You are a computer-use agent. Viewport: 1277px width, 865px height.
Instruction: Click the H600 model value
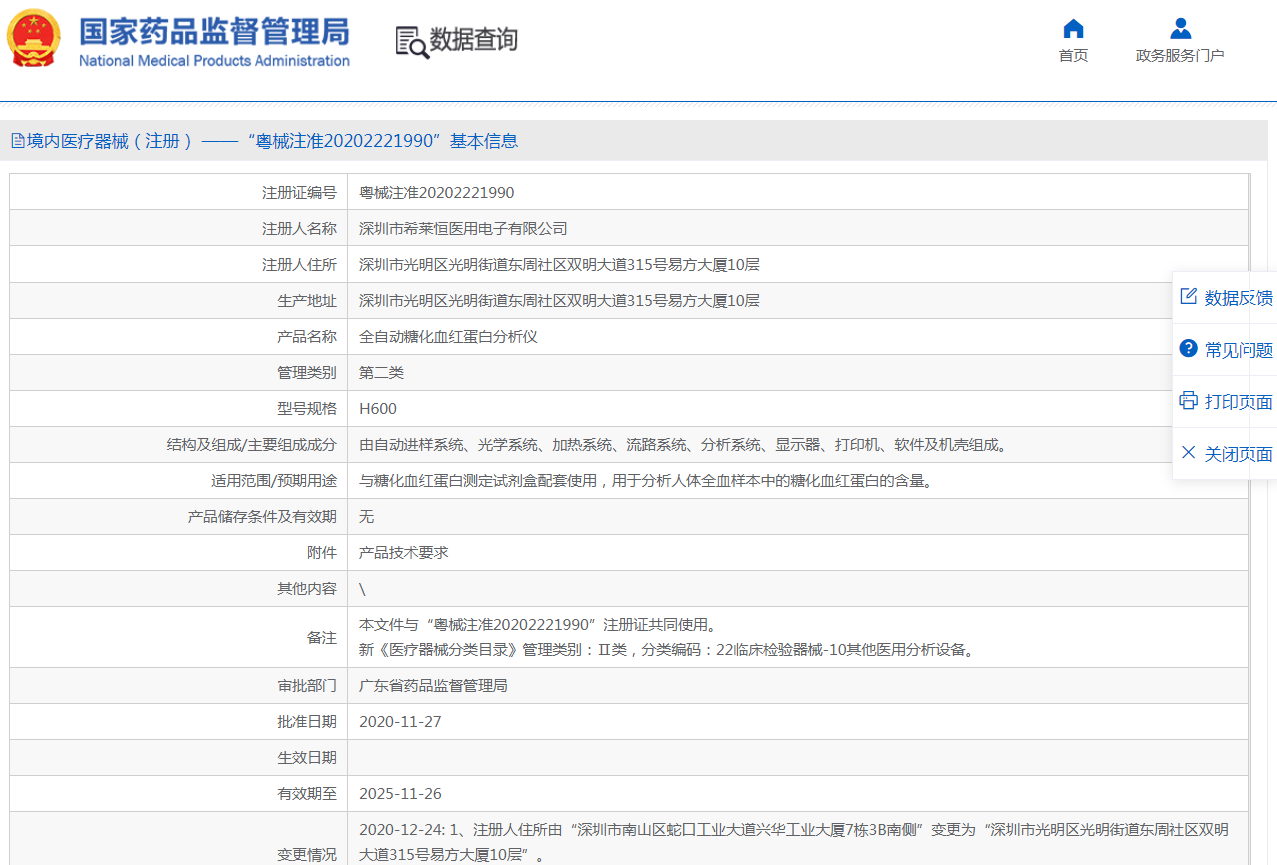pos(378,408)
